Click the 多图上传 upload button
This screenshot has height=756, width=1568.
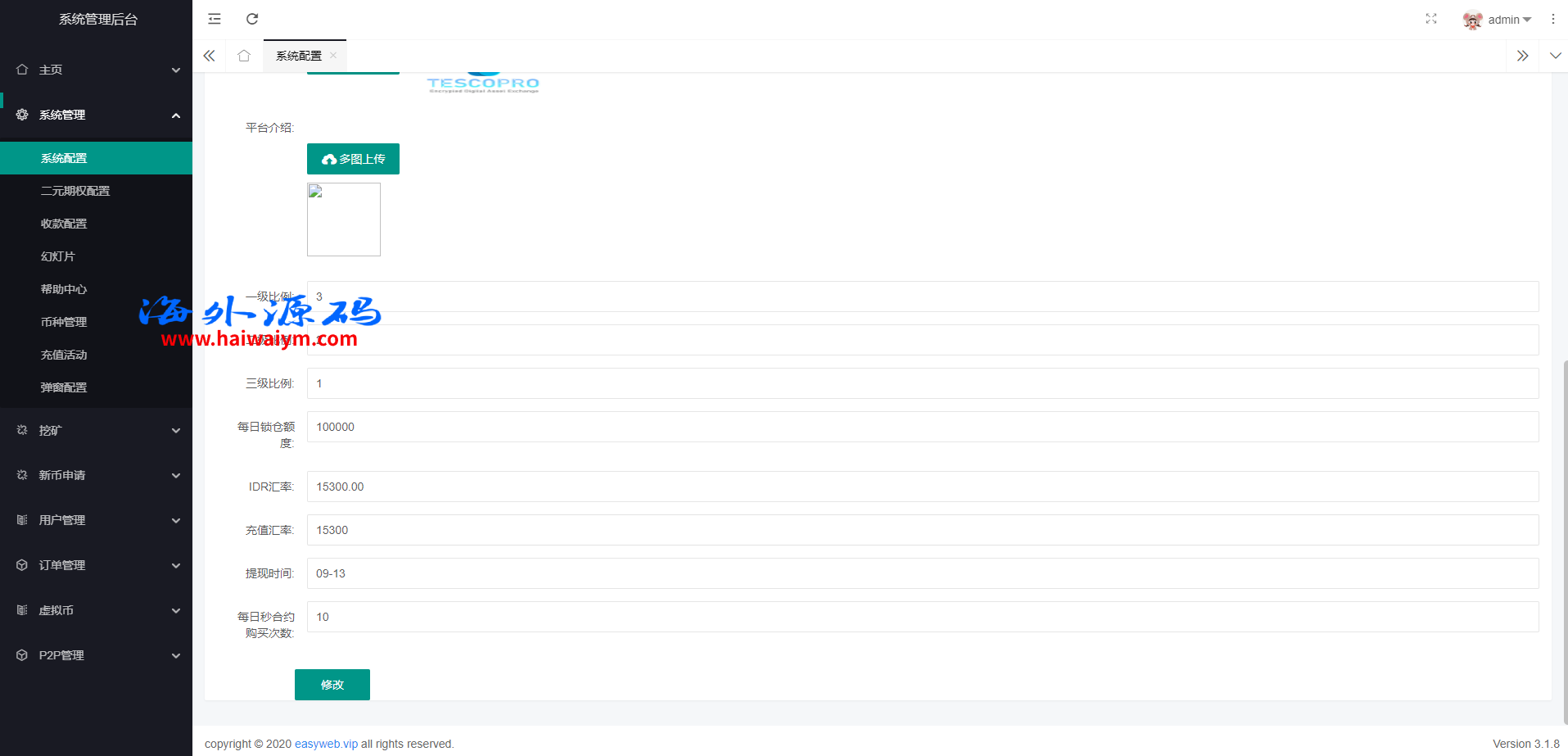point(353,159)
